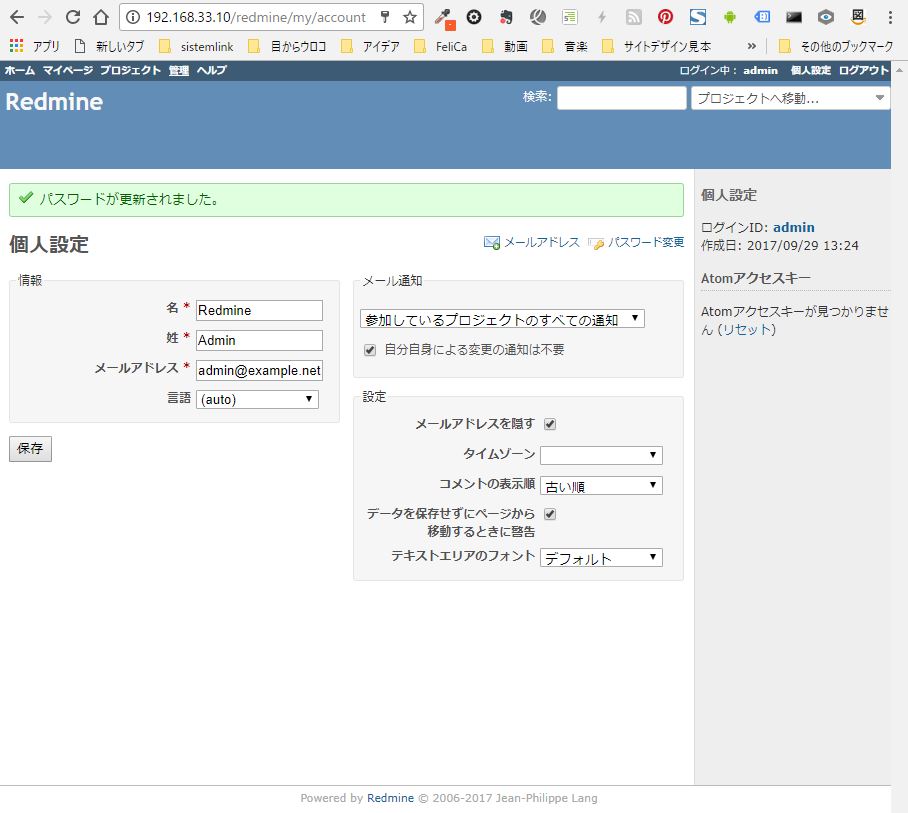Open the Chrome three-dot menu
Image resolution: width=908 pixels, height=813 pixels.
890,17
